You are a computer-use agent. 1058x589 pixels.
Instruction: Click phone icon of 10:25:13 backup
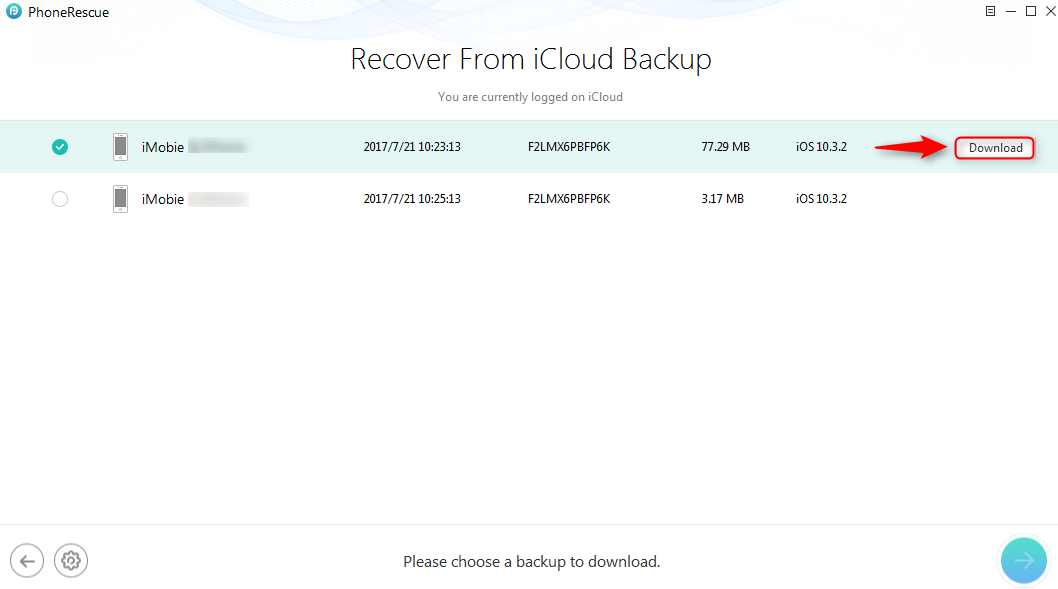pos(120,199)
